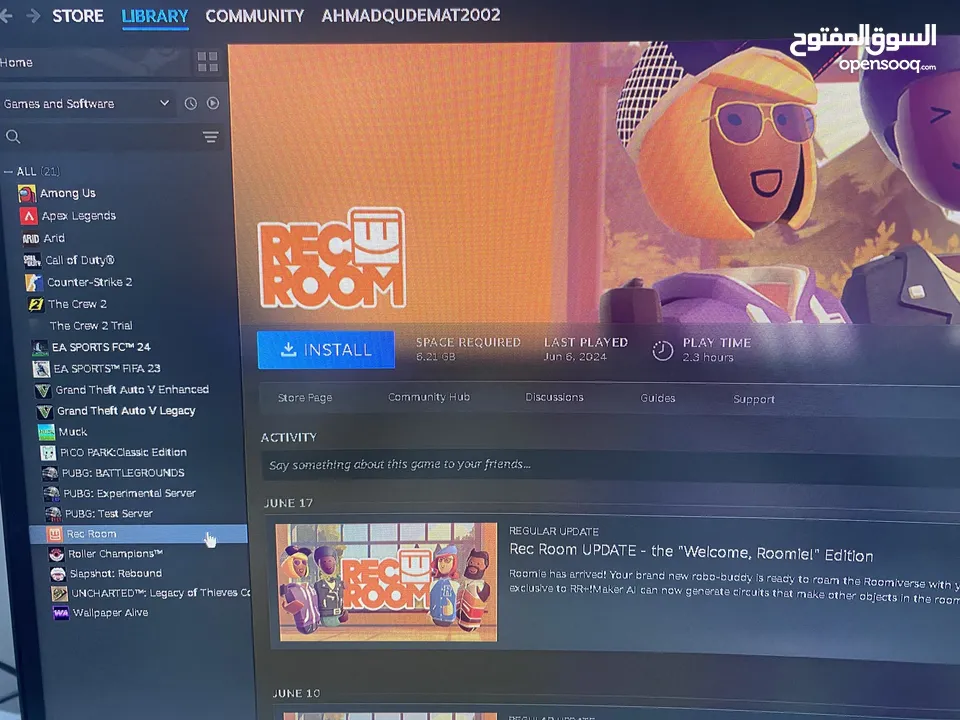Click the EA SPORTS FIFA 23 icon
Viewport: 960px width, 720px height.
(41, 369)
